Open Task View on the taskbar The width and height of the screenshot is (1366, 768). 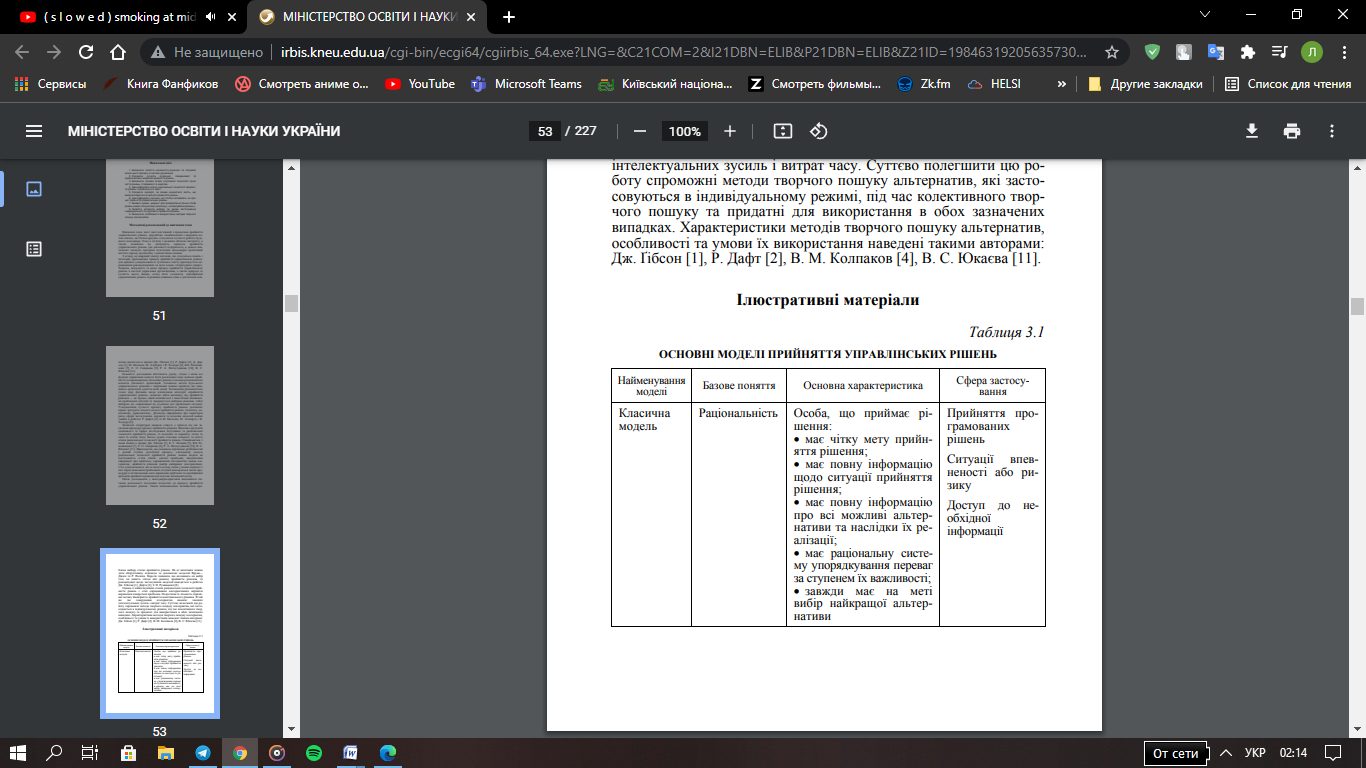click(89, 752)
